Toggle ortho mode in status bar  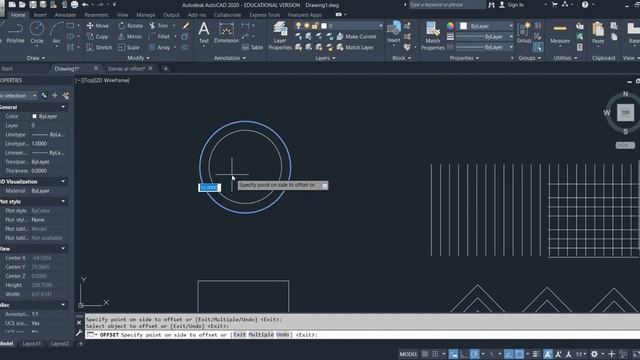coord(464,354)
